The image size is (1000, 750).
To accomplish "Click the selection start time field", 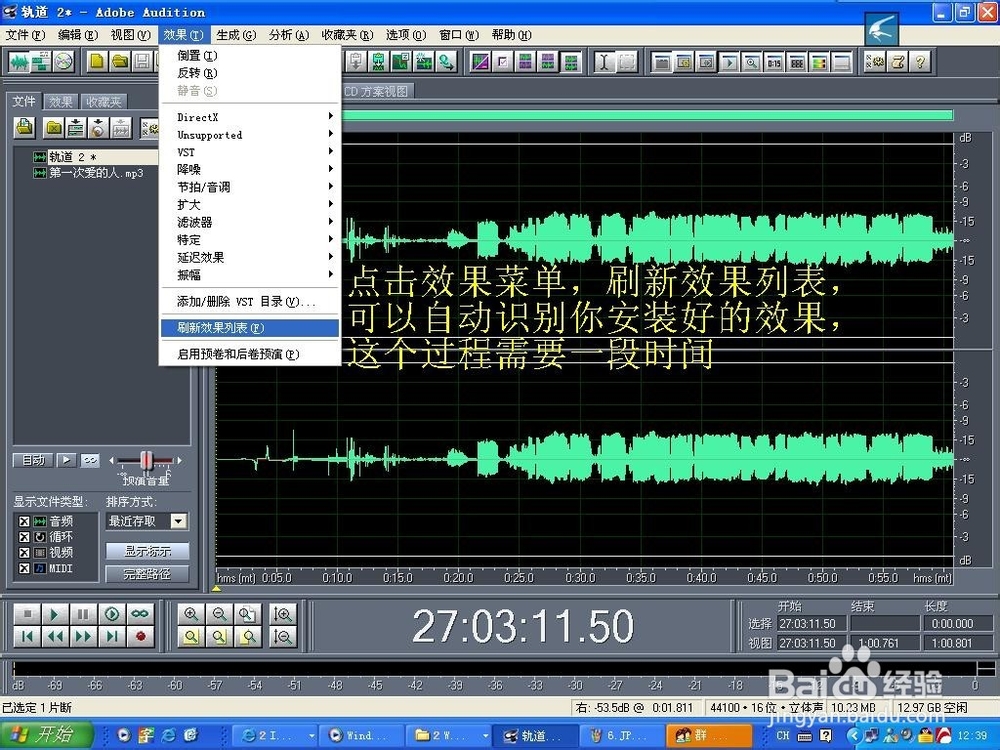I will coord(811,624).
